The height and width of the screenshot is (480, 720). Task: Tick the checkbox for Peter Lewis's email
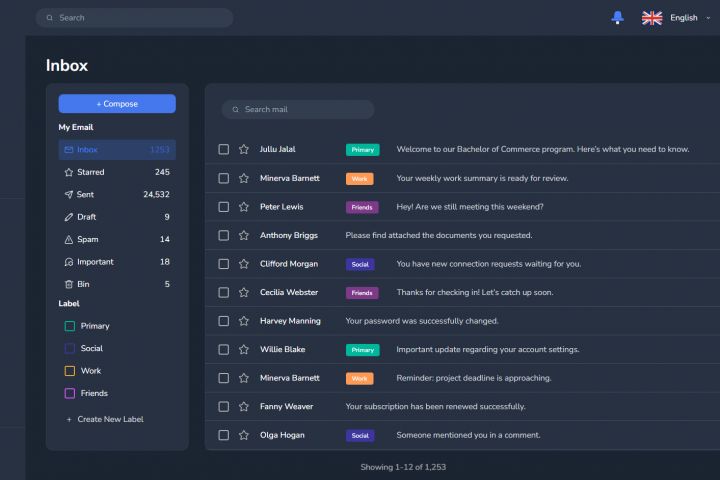224,207
